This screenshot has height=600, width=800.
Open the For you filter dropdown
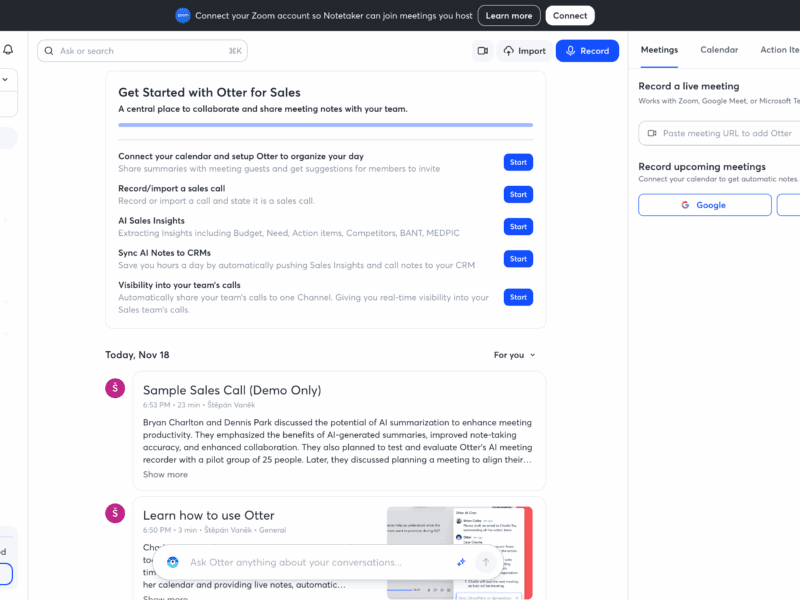pos(514,355)
